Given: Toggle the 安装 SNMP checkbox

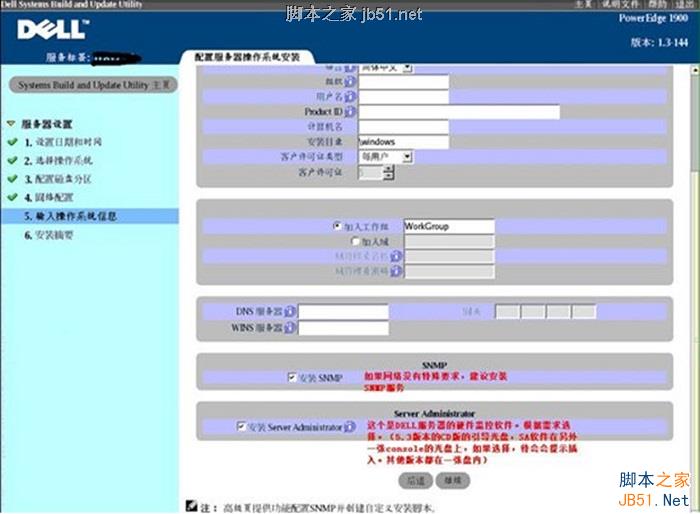Looking at the screenshot, I should [292, 377].
